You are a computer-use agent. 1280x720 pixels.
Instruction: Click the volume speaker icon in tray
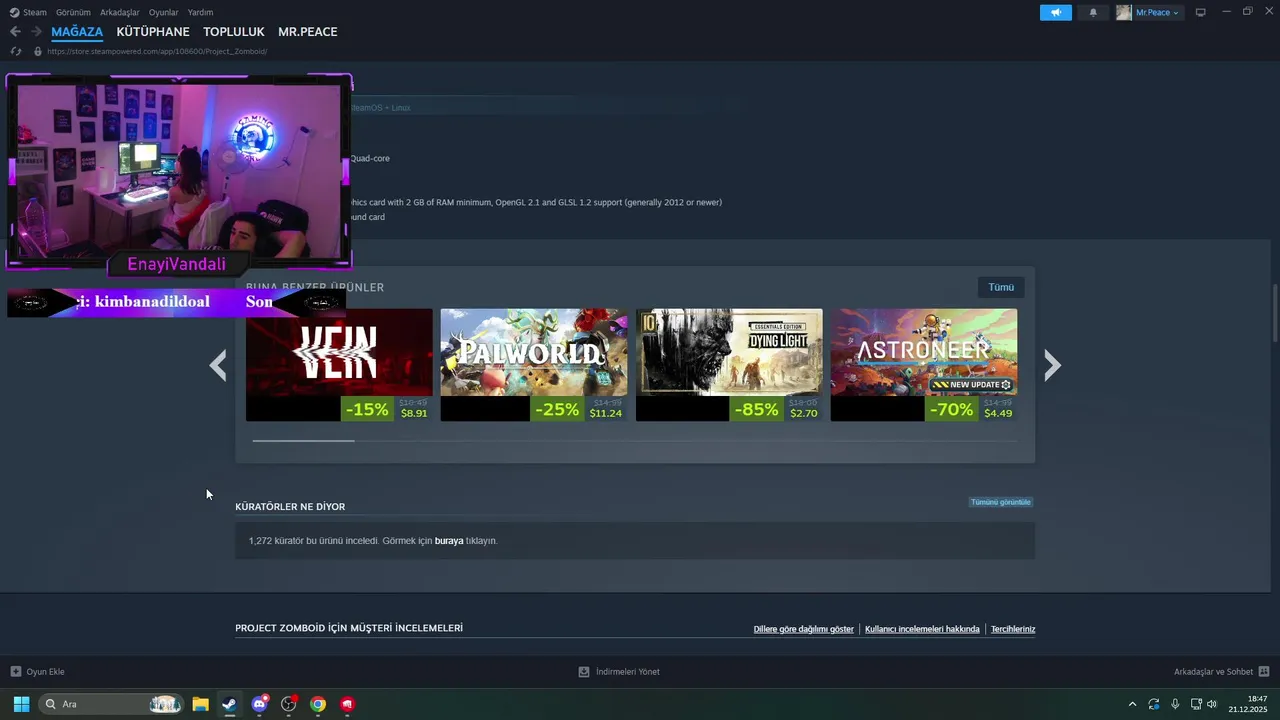1212,704
